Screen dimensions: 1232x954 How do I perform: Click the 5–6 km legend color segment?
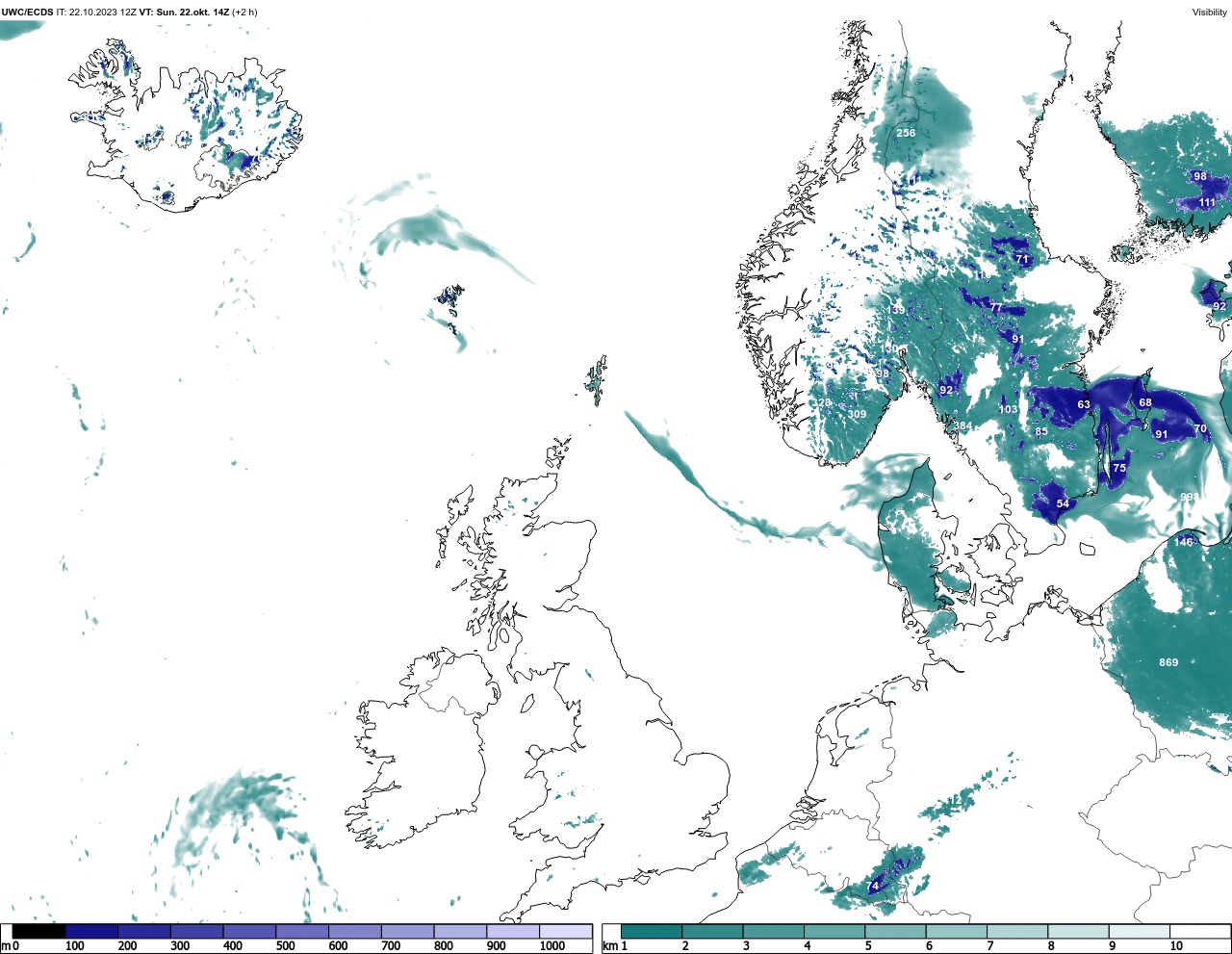click(895, 931)
